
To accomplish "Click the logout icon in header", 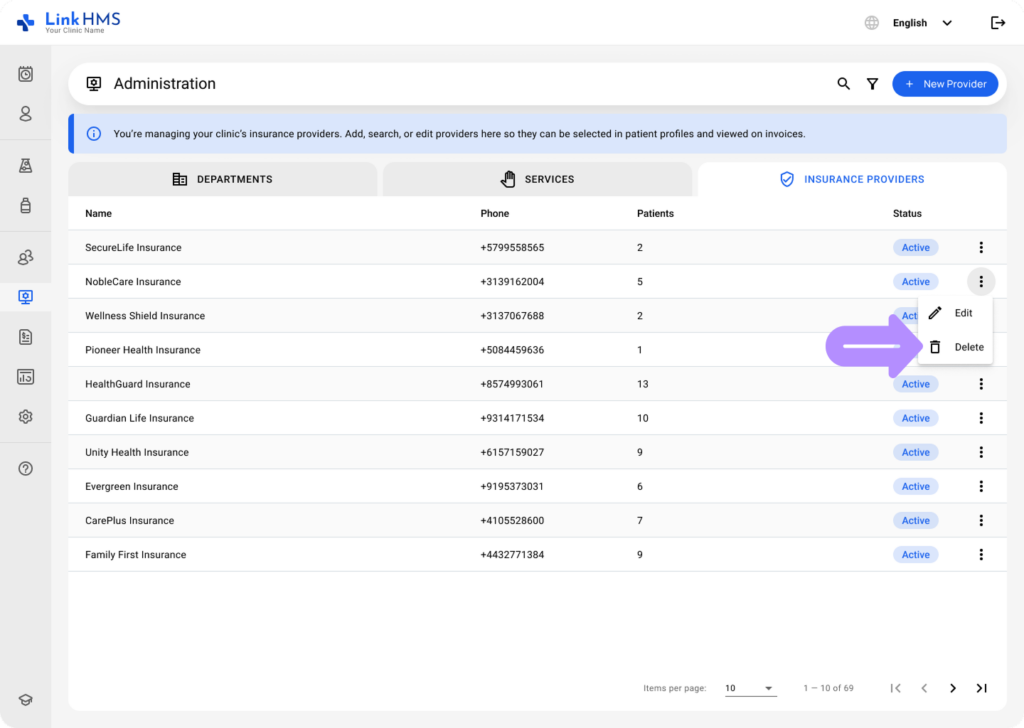I will 998,23.
